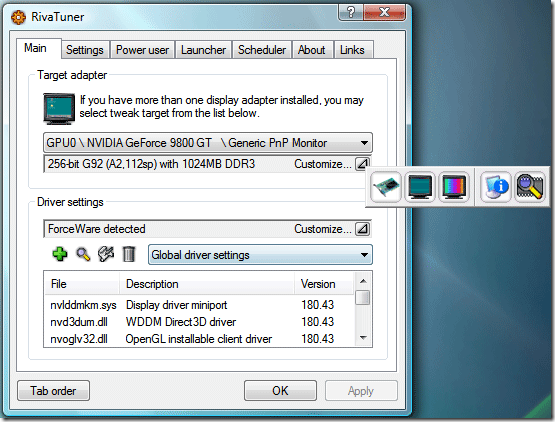The image size is (555, 422).
Task: Click the trash can delete profile icon
Action: tap(129, 254)
